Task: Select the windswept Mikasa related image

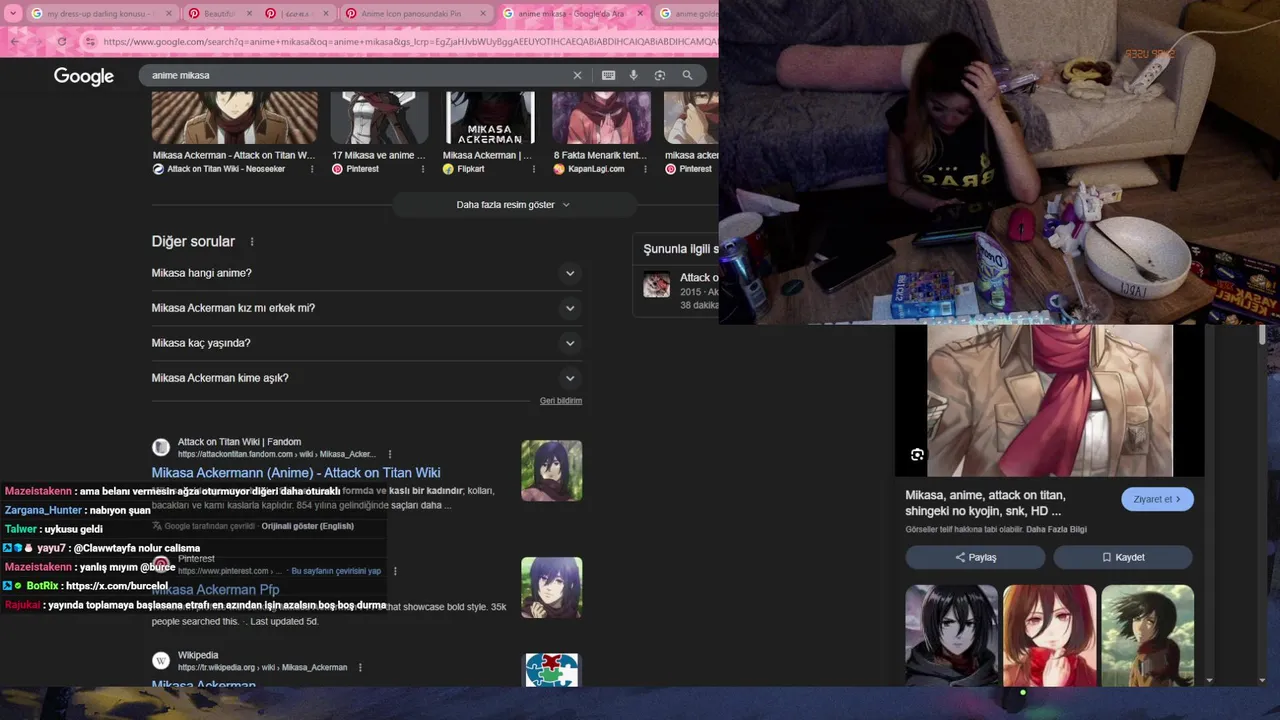Action: pos(1147,635)
